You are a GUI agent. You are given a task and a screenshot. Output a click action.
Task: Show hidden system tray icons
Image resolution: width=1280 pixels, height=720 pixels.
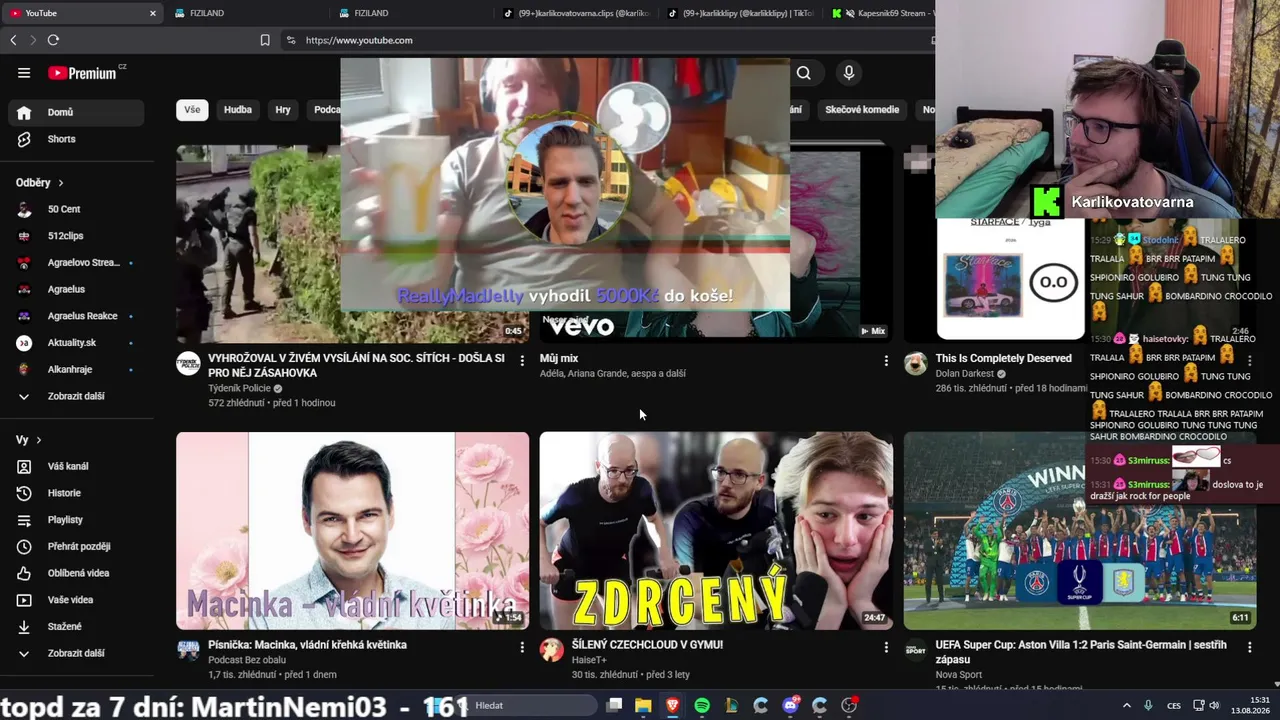[x=1126, y=706]
